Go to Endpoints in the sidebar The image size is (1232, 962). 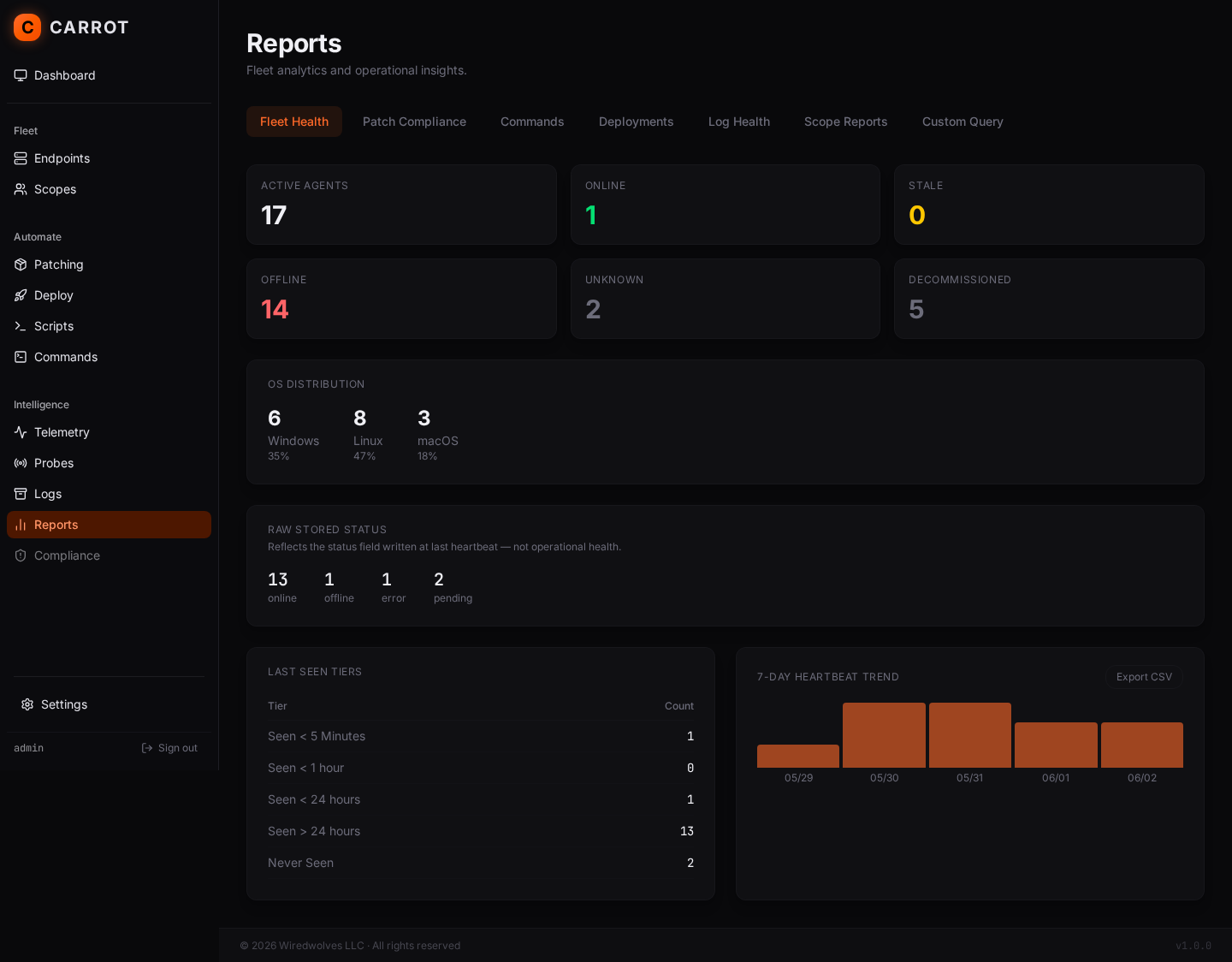click(109, 158)
